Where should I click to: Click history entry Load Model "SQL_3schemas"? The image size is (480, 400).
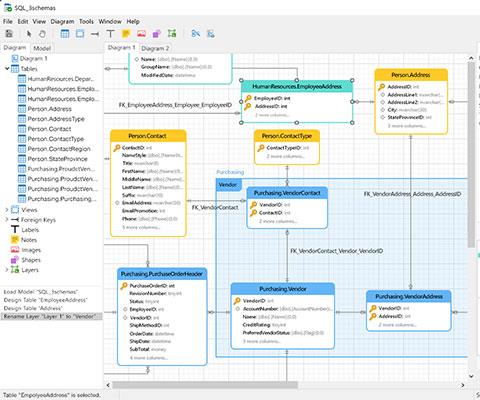pyautogui.click(x=41, y=292)
